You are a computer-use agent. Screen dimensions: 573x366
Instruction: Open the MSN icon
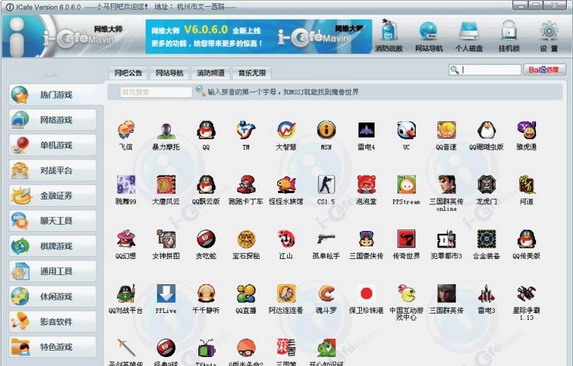point(326,130)
